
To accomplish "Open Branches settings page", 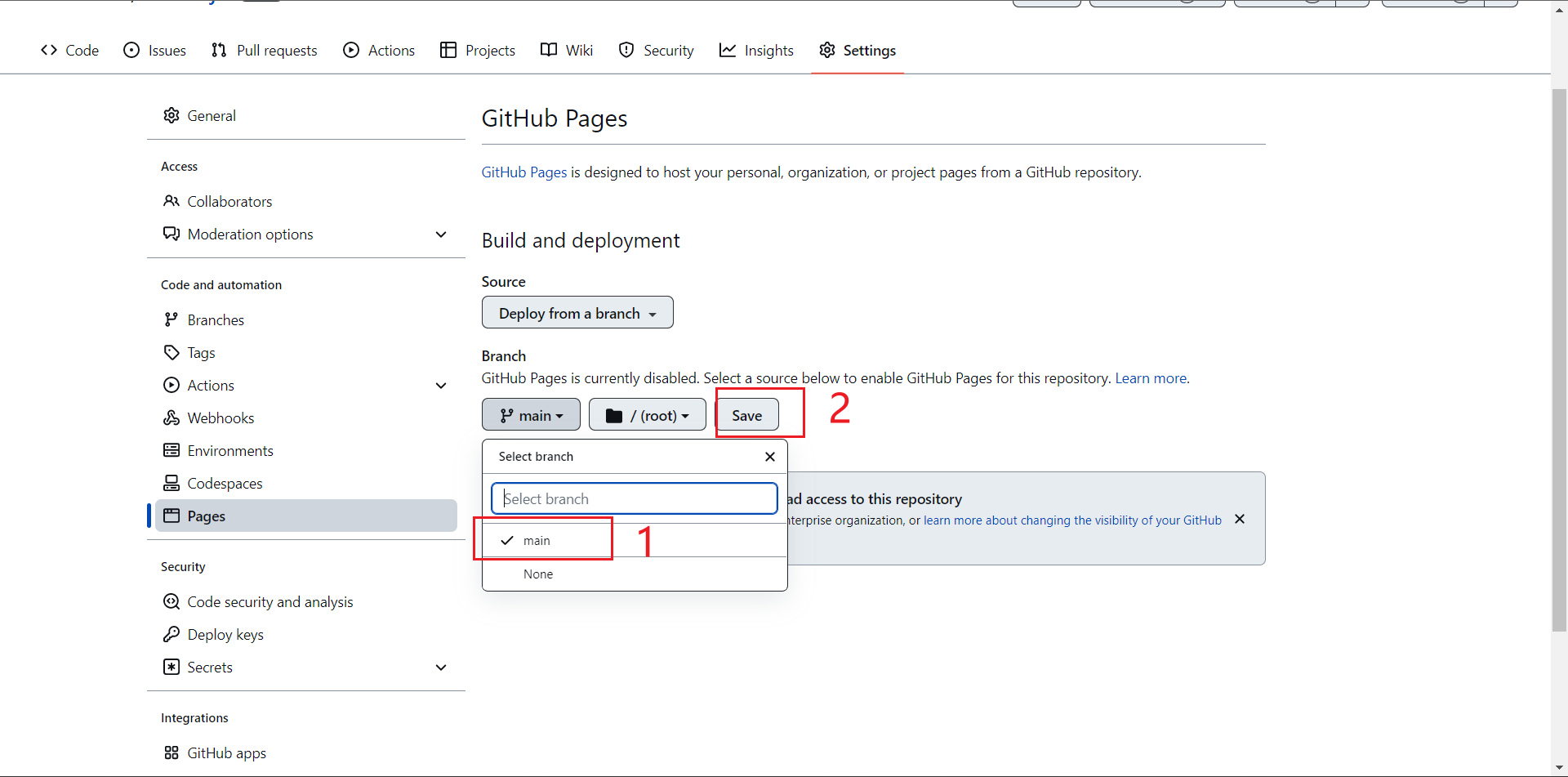I will tap(306, 319).
